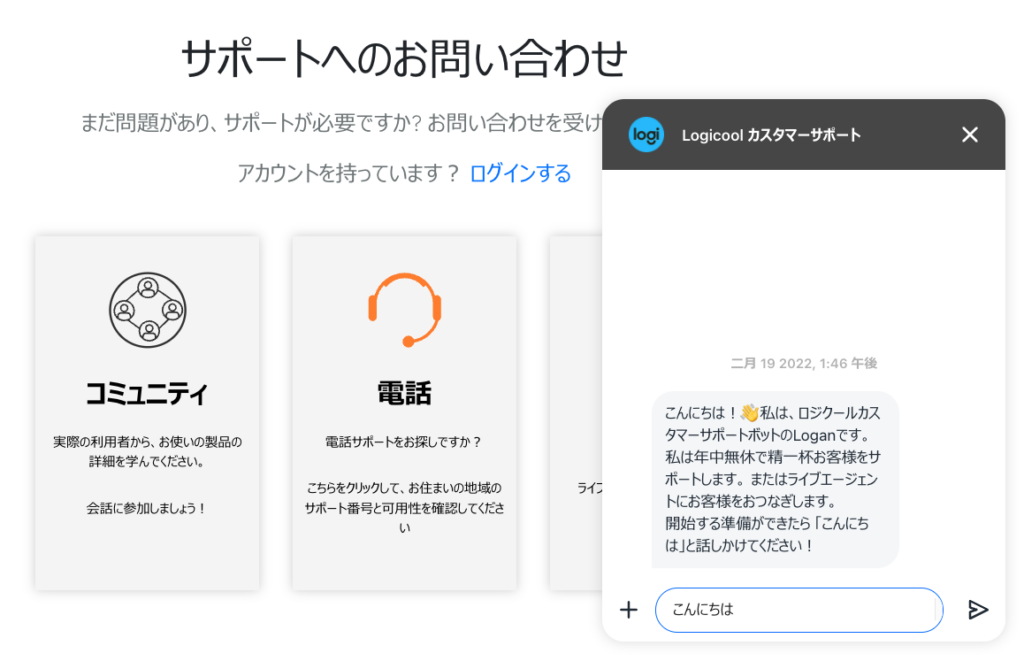
Task: Click 電話サポートをお探しですか？ text
Action: [404, 442]
